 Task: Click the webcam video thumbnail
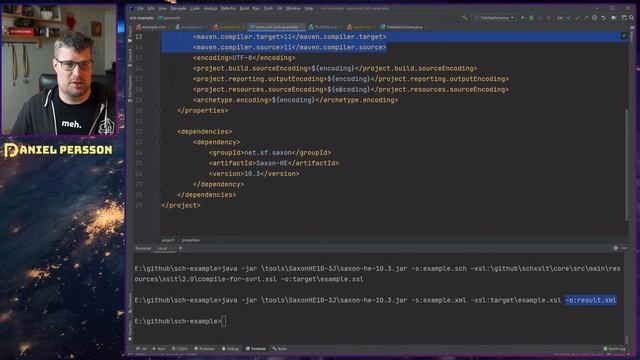tap(59, 69)
